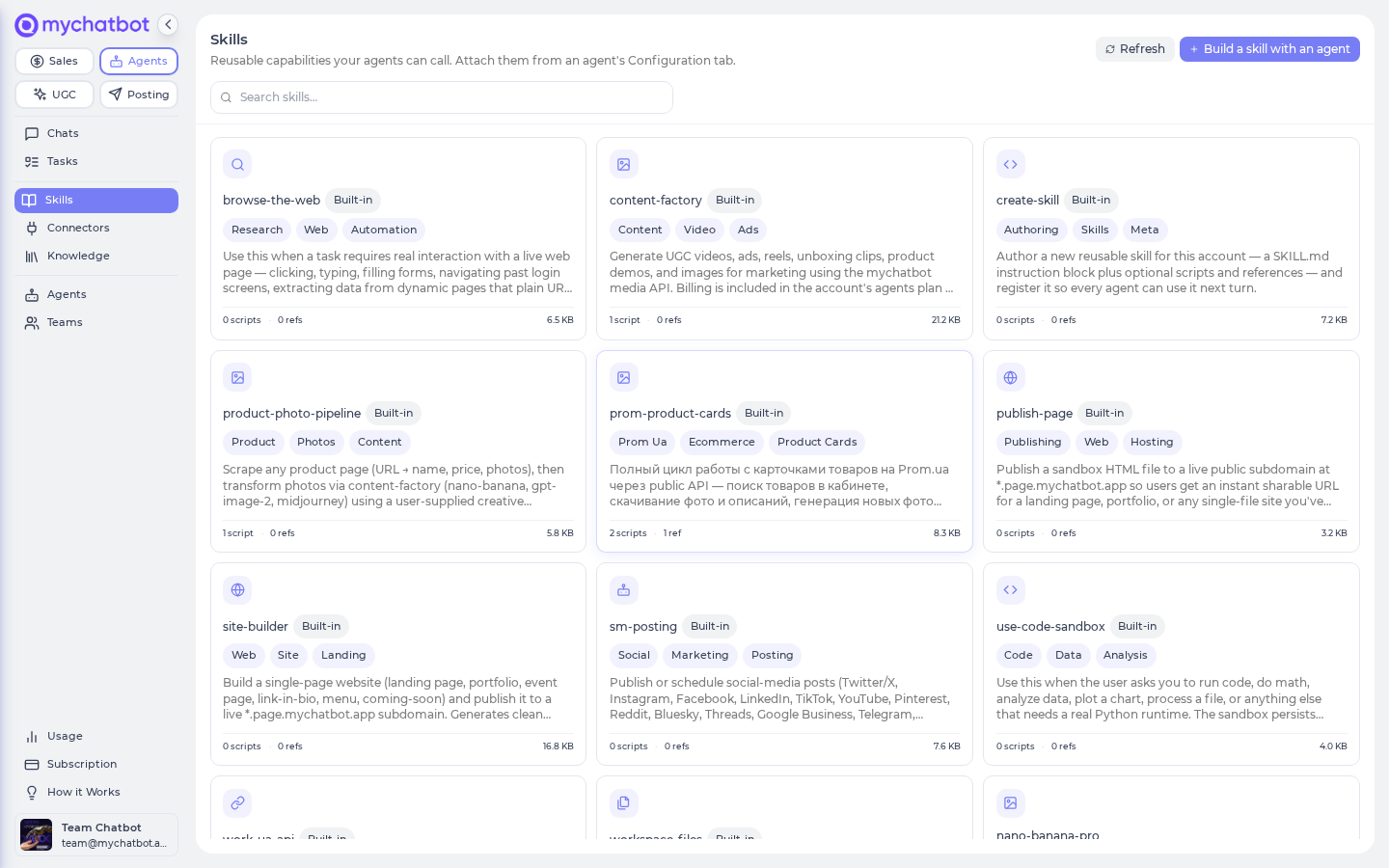Click the Connectors plug icon

pyautogui.click(x=32, y=229)
